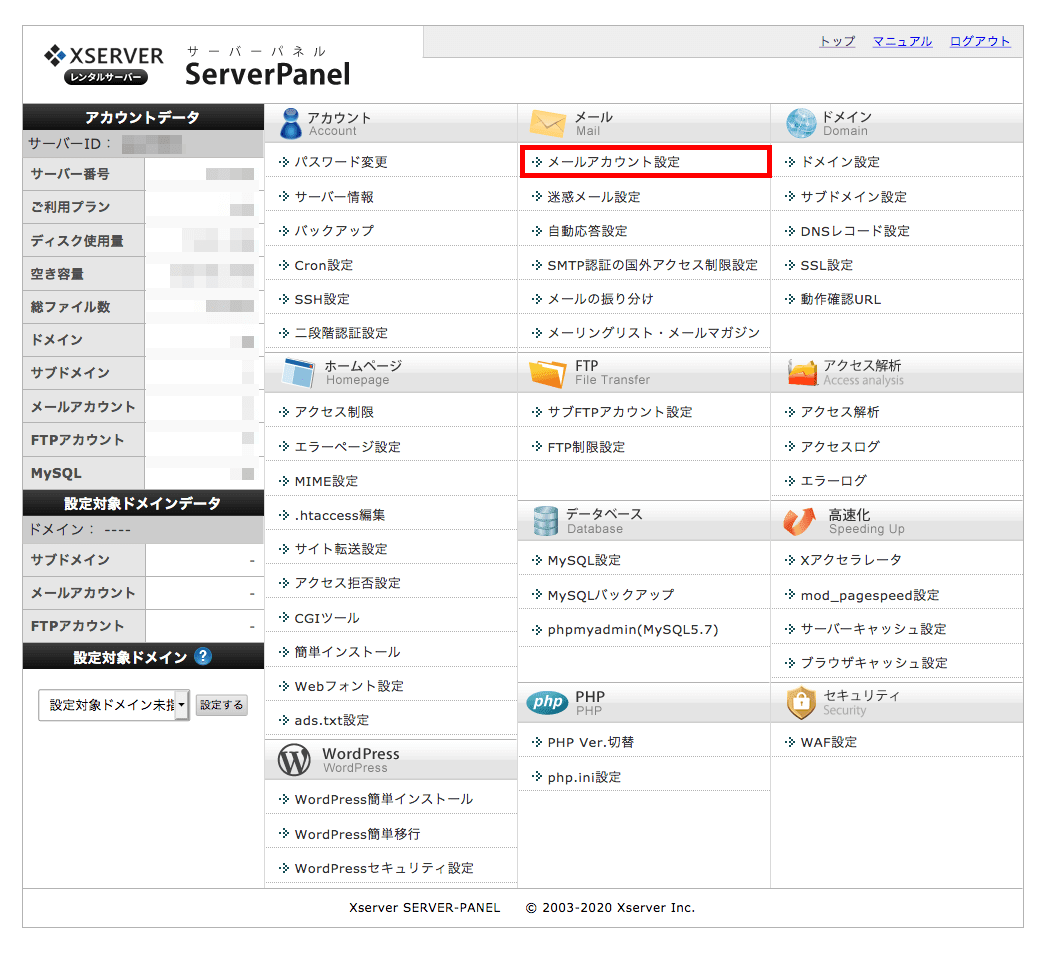Open WordPress簡単インストール
This screenshot has height=958, width=1043.
[384, 799]
